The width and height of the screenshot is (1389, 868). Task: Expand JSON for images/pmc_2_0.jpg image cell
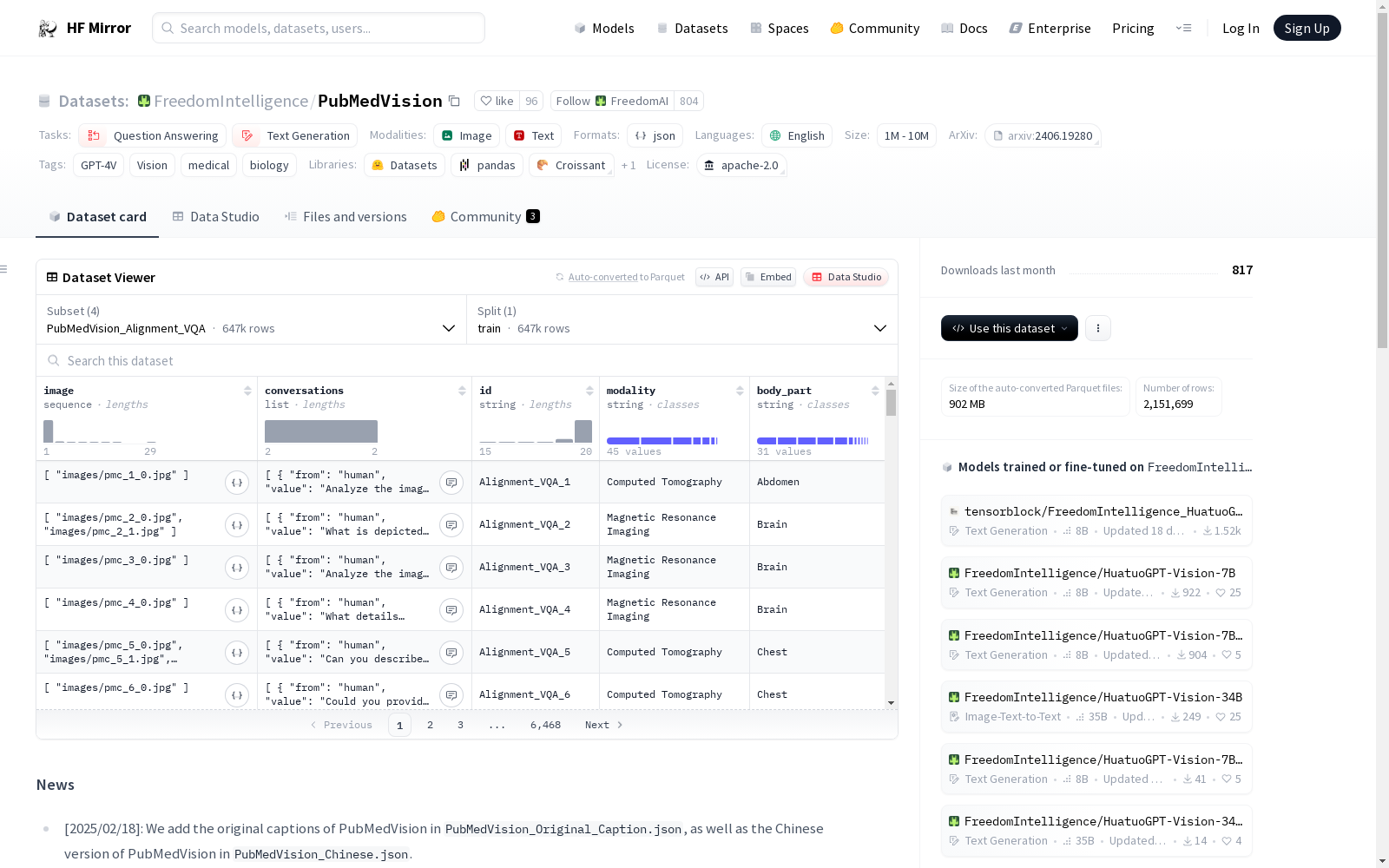(237, 525)
